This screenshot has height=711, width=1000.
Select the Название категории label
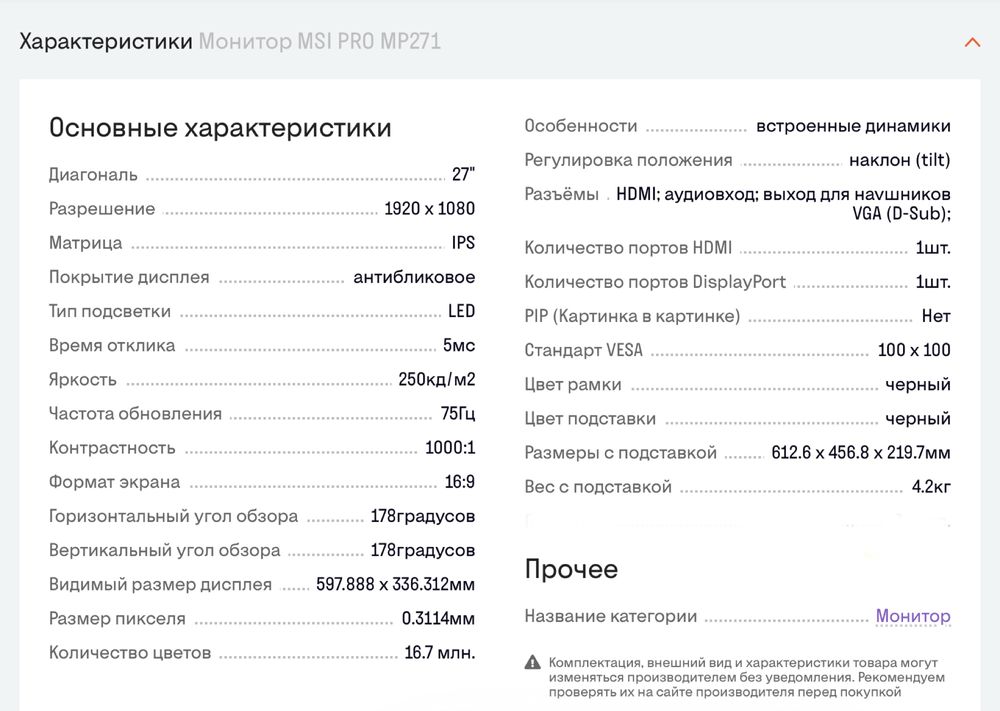610,617
